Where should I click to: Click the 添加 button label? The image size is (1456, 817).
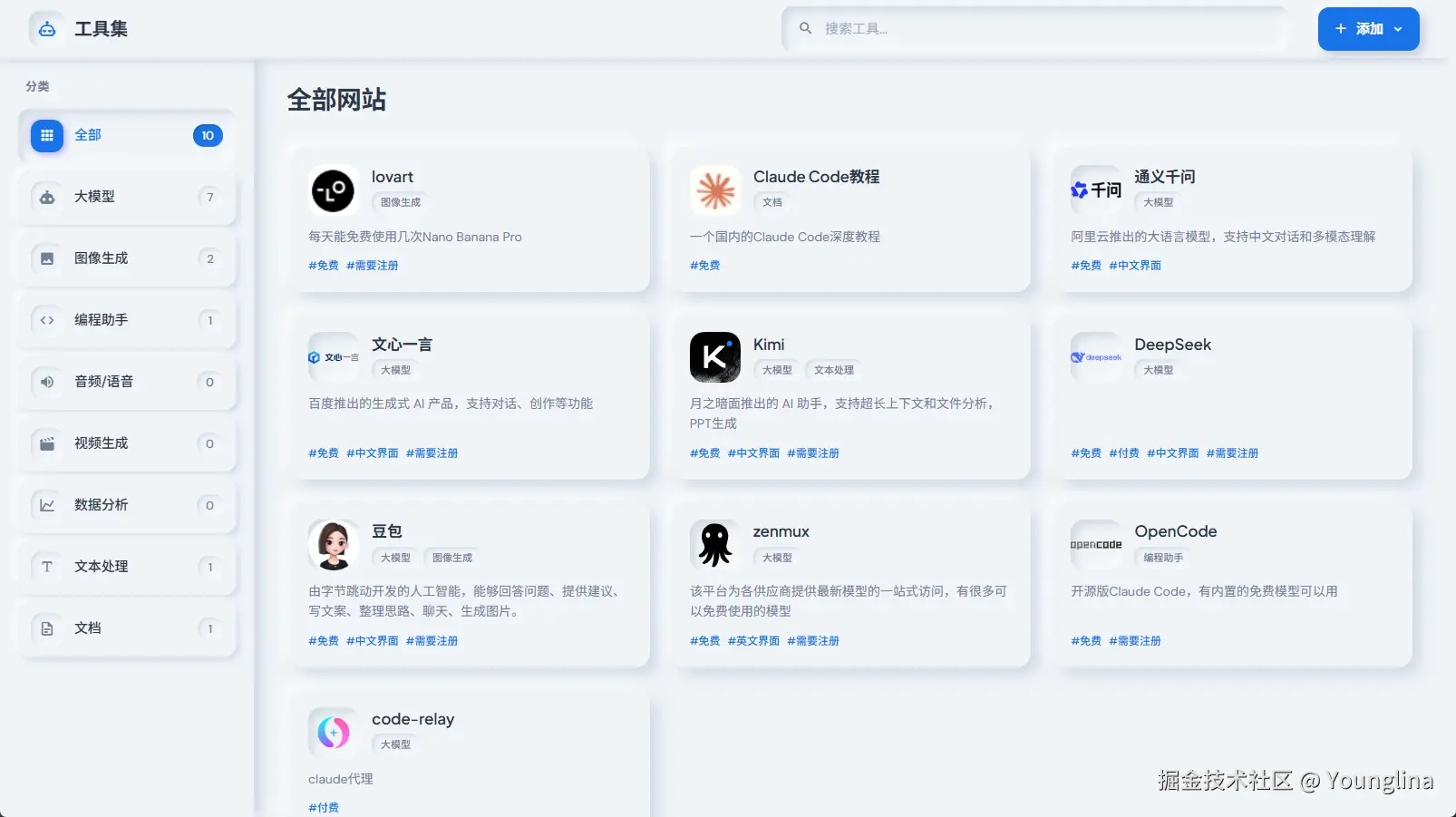(1369, 29)
